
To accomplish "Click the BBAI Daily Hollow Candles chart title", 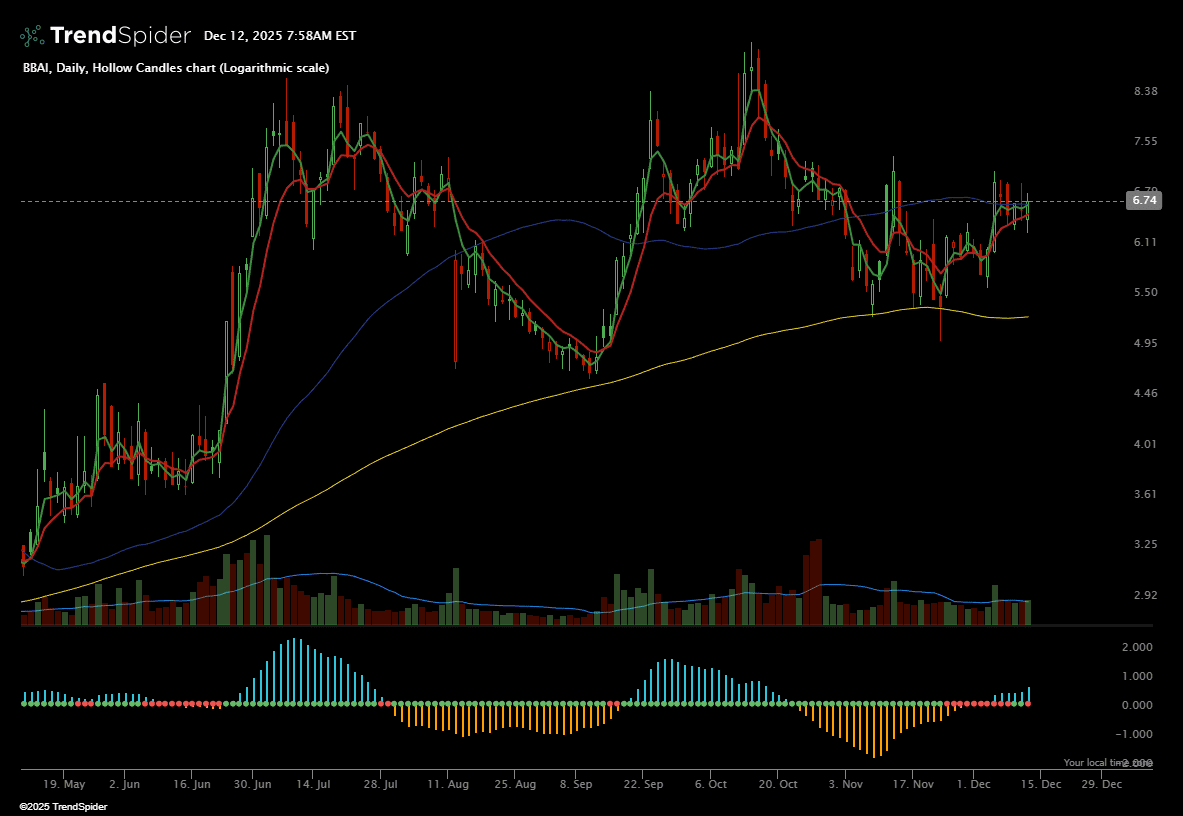I will coord(176,68).
